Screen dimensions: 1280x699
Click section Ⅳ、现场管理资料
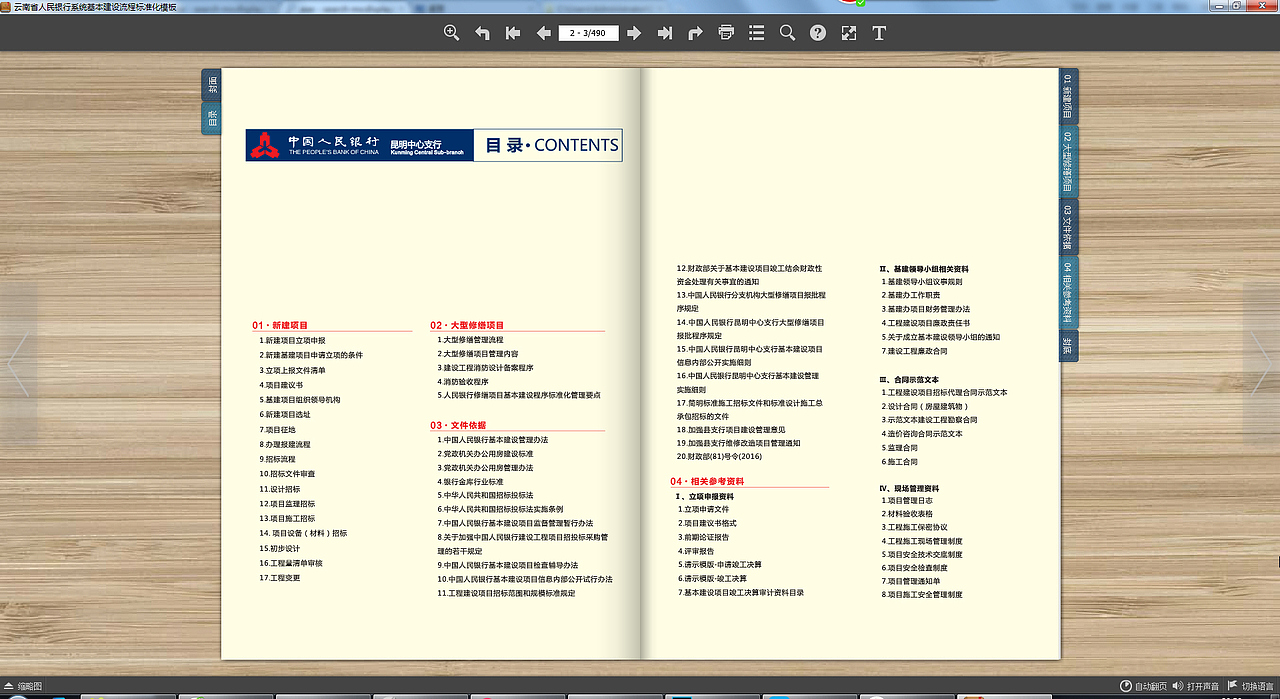coord(909,488)
